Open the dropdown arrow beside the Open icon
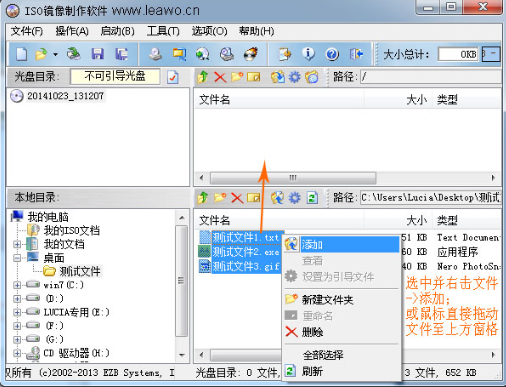506x387 pixels. click(x=55, y=54)
